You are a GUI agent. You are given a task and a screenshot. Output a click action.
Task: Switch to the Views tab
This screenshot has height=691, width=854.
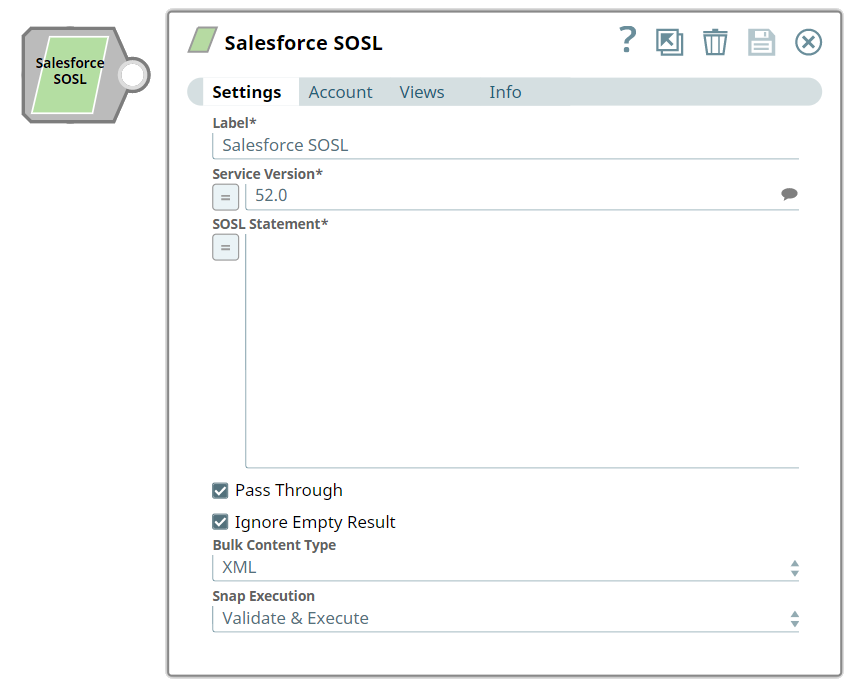tap(422, 92)
